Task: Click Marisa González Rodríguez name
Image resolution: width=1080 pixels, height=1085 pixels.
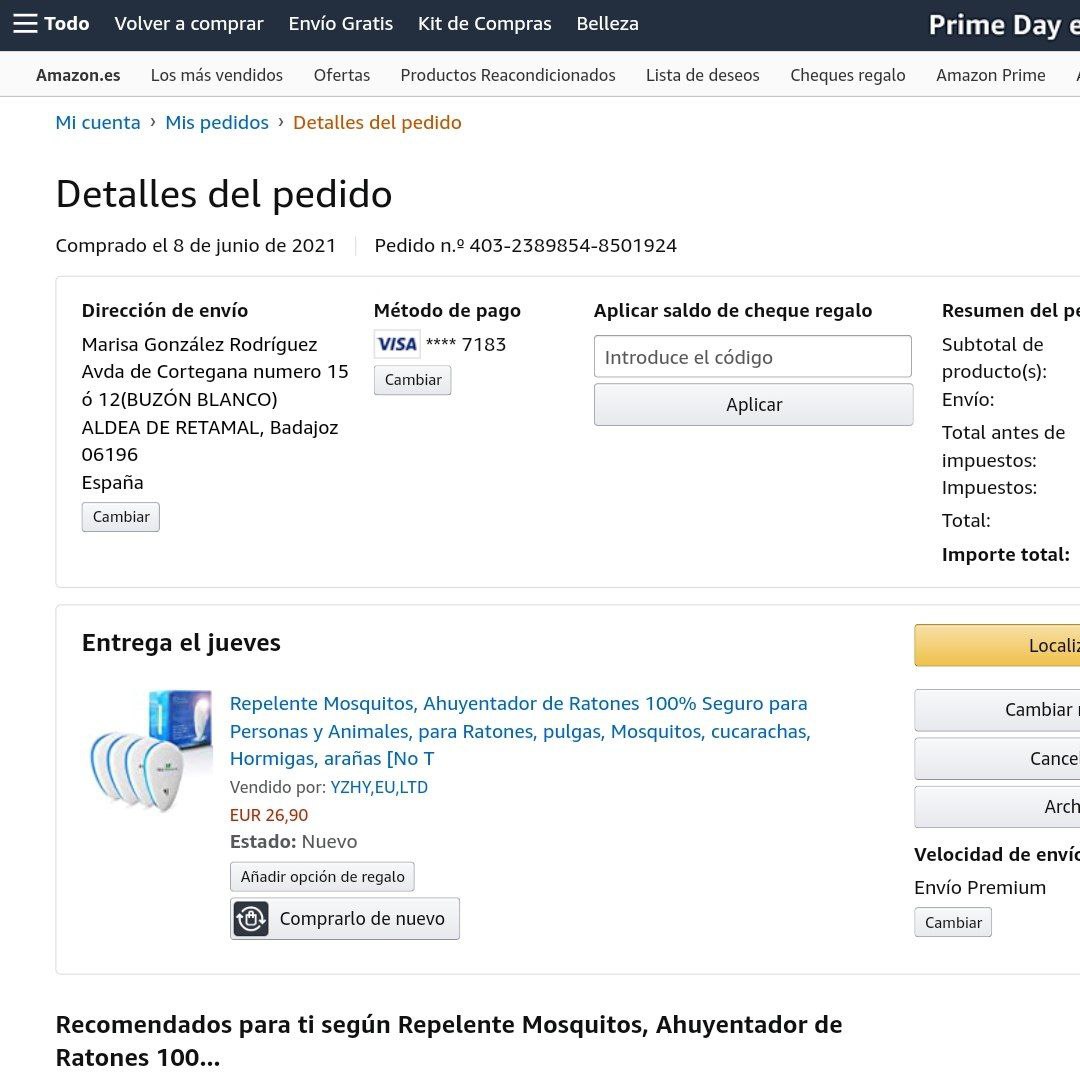Action: point(199,345)
